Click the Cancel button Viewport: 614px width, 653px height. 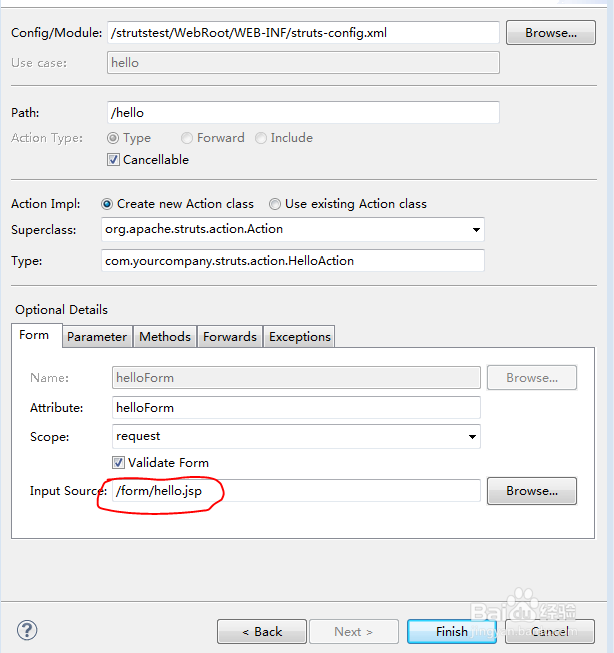click(x=550, y=631)
